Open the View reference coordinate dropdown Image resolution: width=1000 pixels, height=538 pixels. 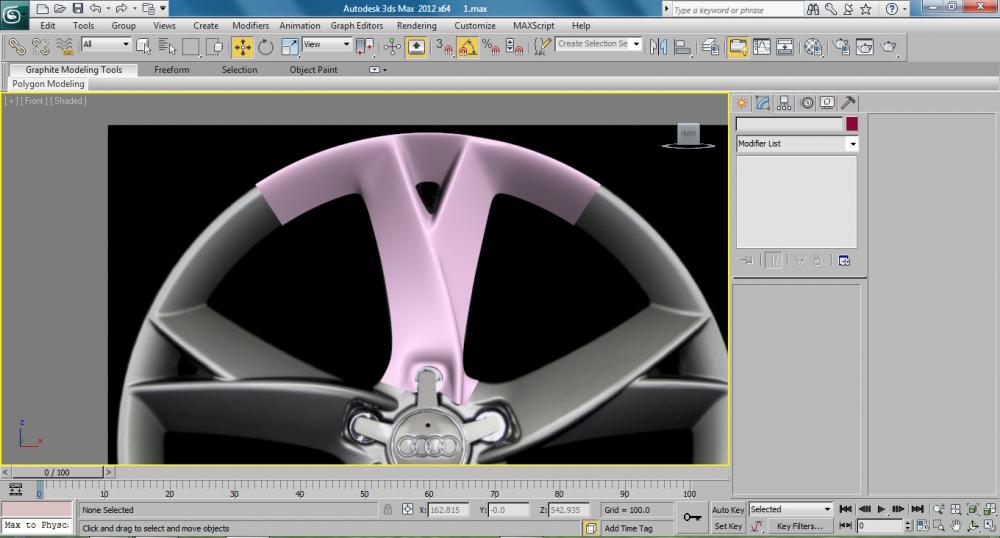tap(327, 45)
